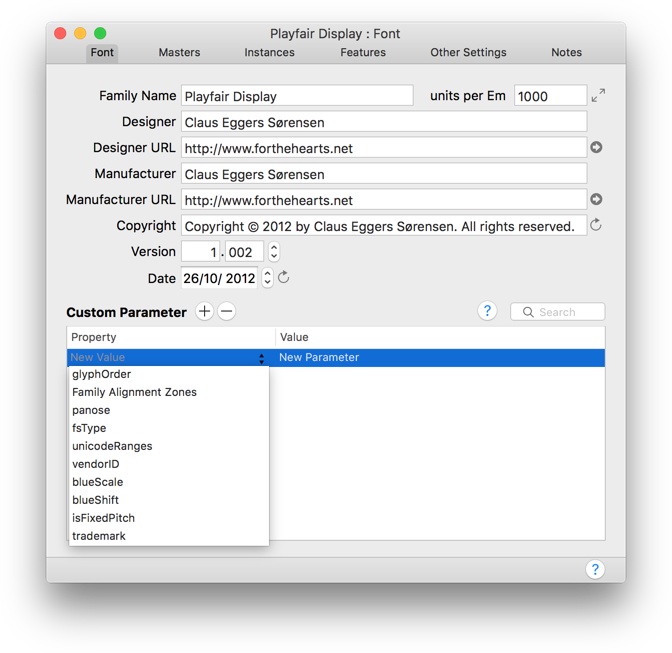
Task: Focus the Designer text field
Action: coord(384,122)
